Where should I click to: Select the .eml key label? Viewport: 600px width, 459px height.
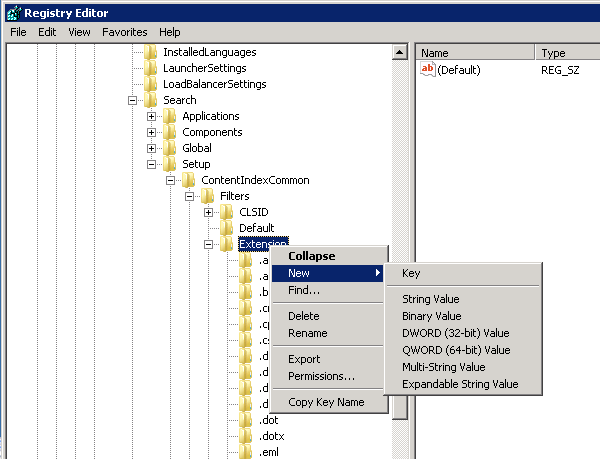tap(269, 452)
